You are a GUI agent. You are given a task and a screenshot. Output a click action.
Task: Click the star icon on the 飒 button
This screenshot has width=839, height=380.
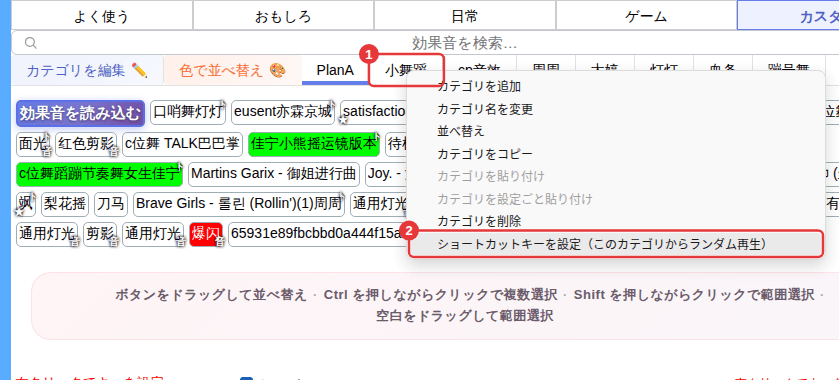point(20,212)
